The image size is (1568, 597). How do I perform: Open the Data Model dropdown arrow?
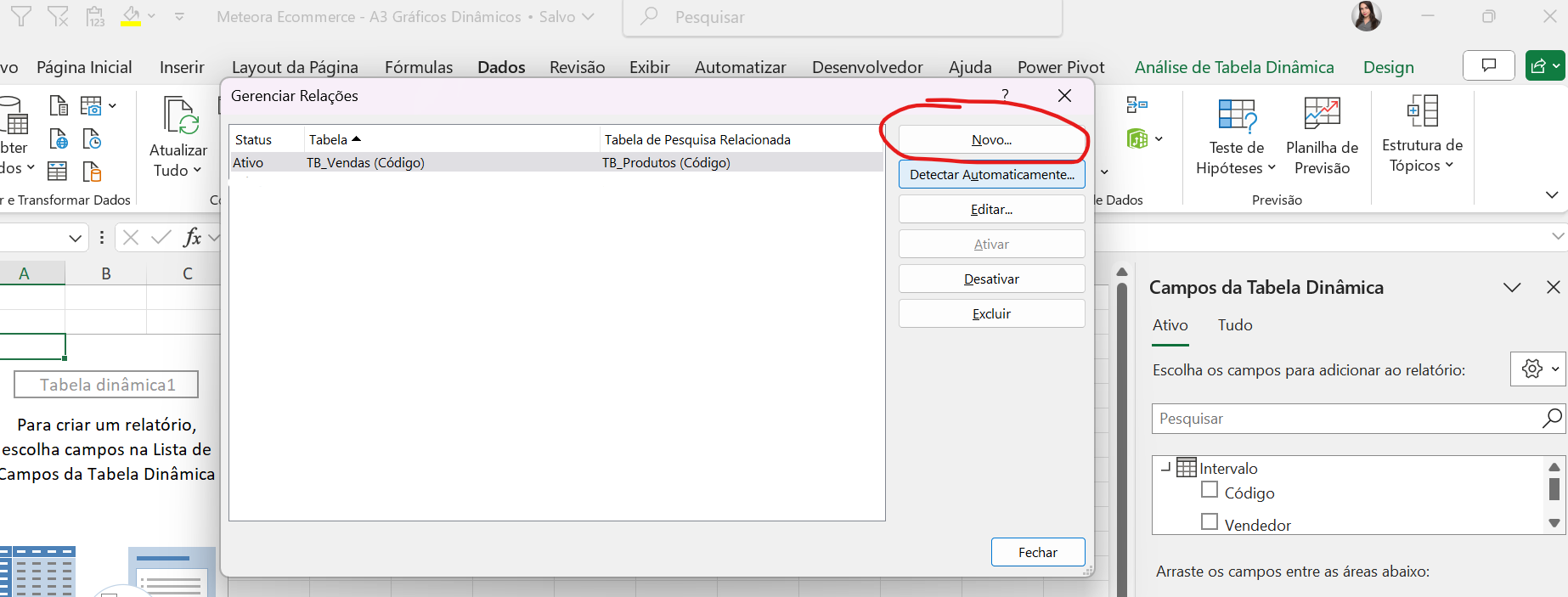click(x=1159, y=138)
